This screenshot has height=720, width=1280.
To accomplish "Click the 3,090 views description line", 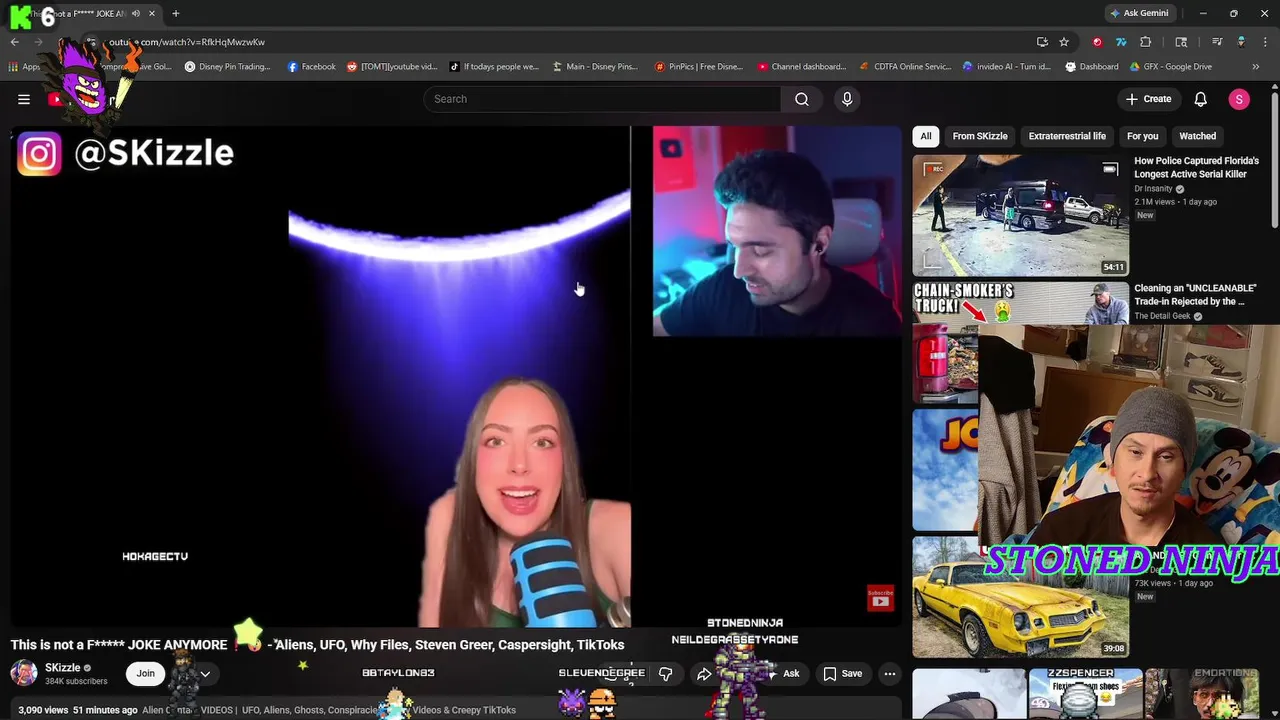I will 267,710.
